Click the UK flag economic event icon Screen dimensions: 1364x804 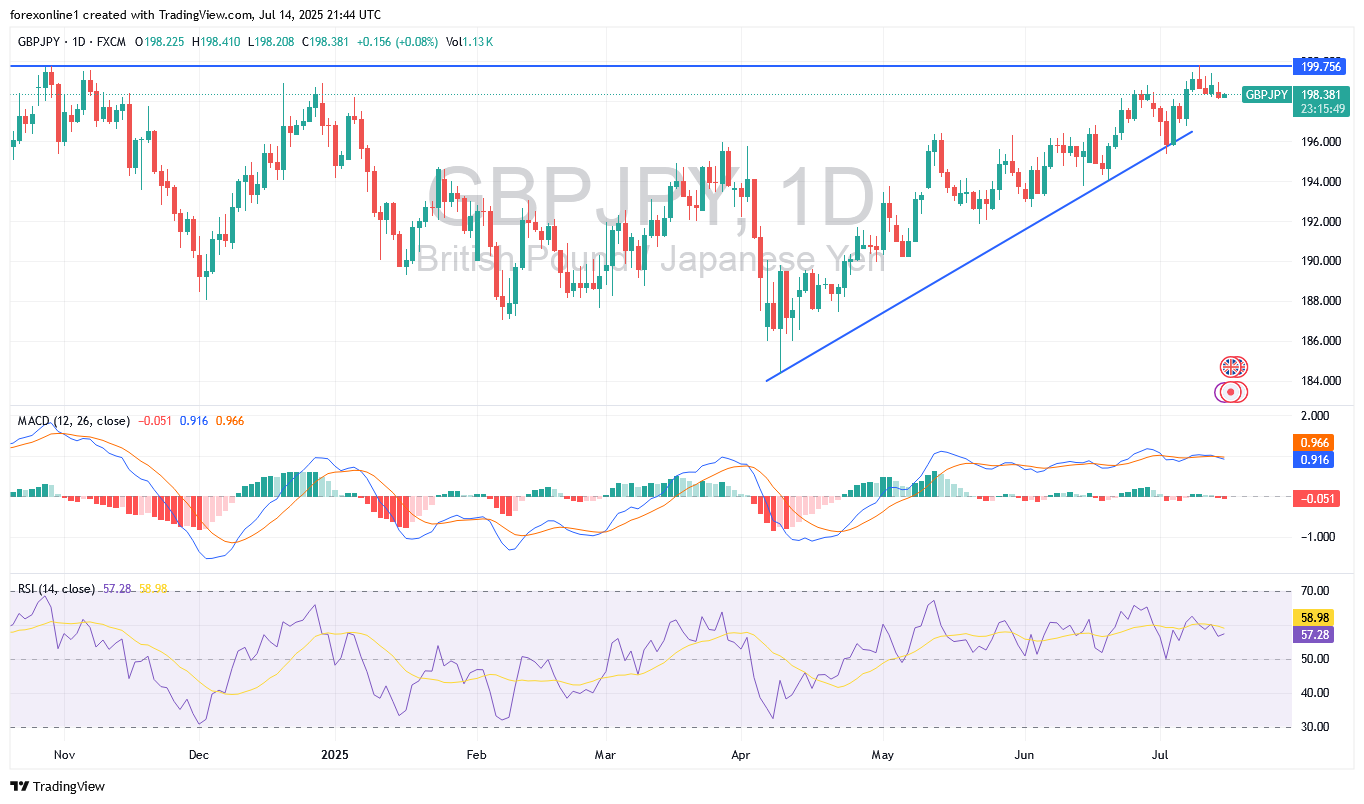(x=1233, y=366)
